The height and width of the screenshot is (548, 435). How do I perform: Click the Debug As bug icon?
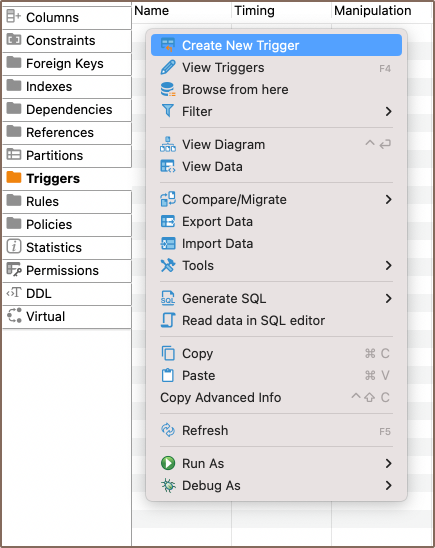(168, 485)
